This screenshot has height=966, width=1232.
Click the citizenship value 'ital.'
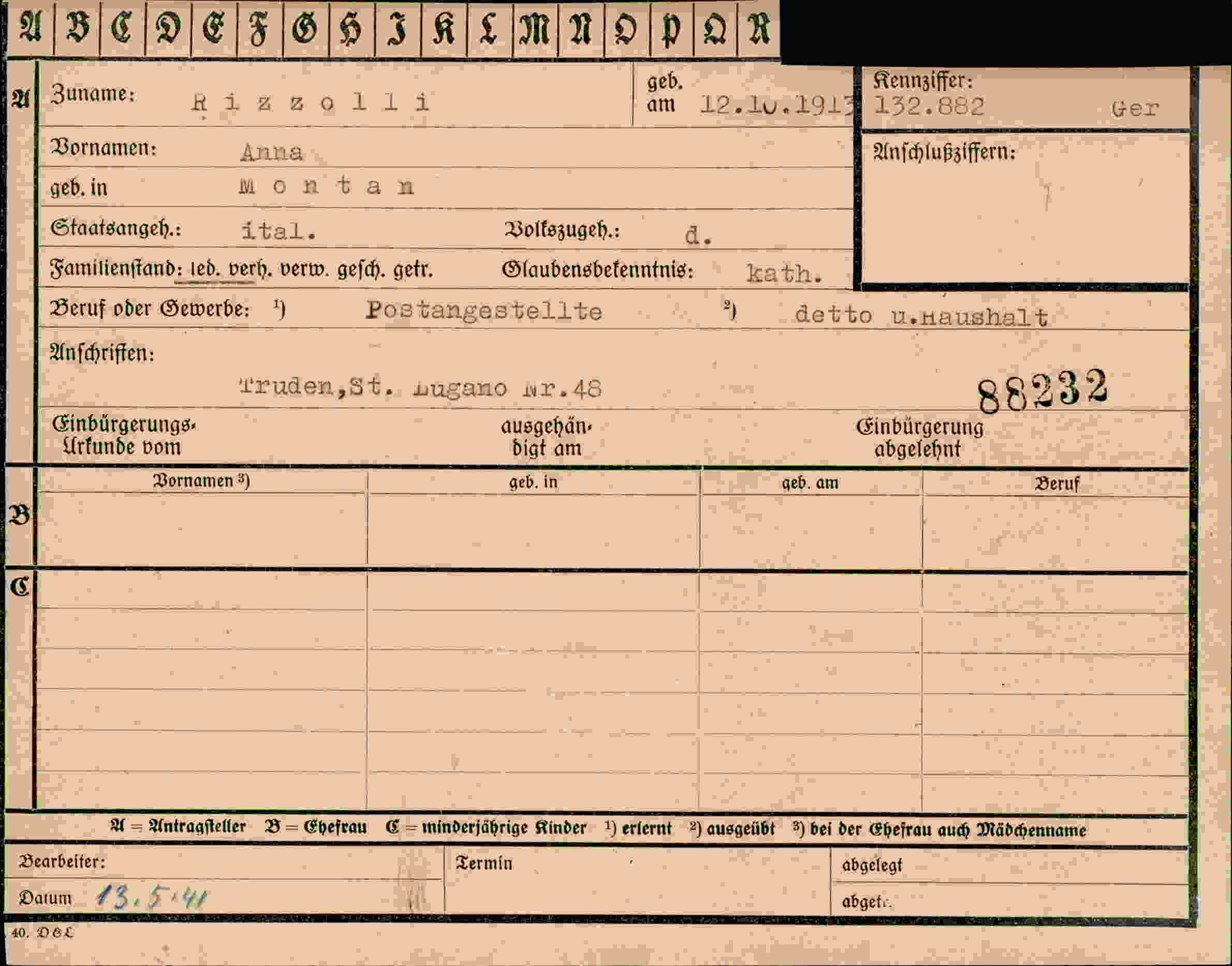click(x=278, y=231)
